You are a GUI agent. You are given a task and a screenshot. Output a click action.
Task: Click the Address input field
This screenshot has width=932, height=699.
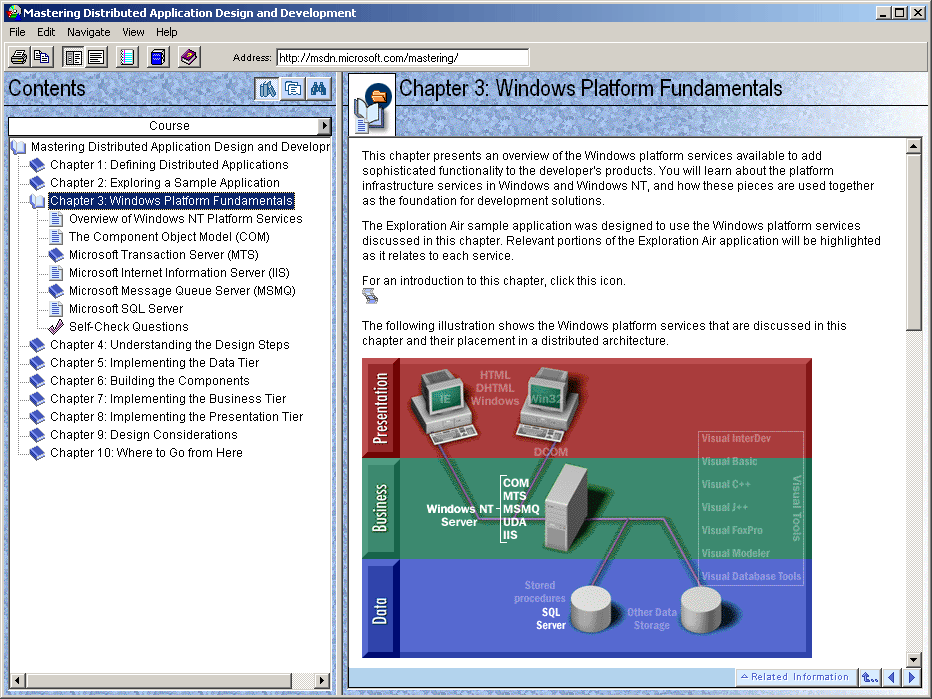402,58
